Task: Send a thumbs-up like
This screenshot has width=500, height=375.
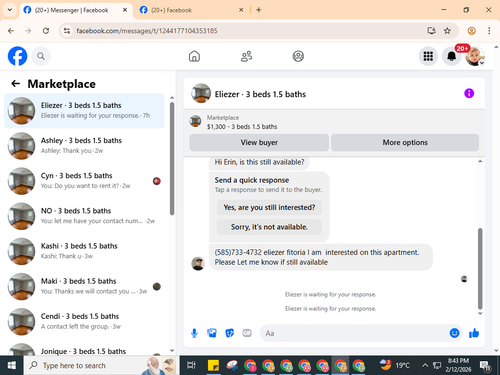Action: pyautogui.click(x=474, y=333)
